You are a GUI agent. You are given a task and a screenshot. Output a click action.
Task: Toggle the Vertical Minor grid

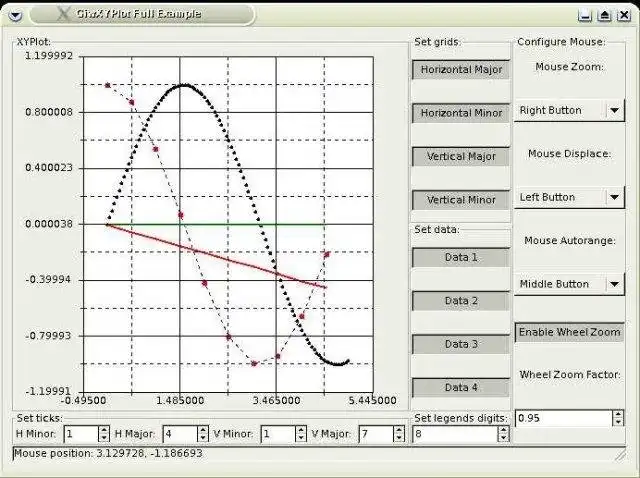coord(461,200)
